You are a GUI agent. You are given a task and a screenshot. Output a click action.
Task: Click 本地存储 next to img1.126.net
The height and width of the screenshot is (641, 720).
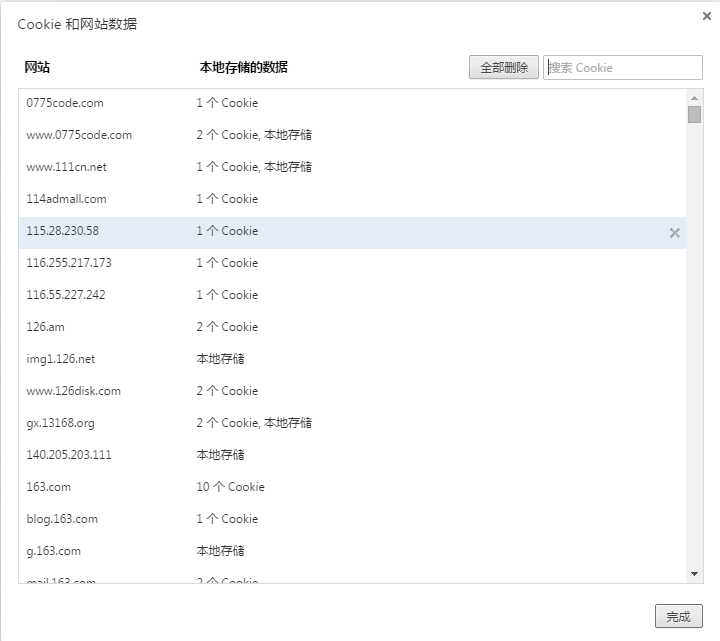(x=220, y=359)
